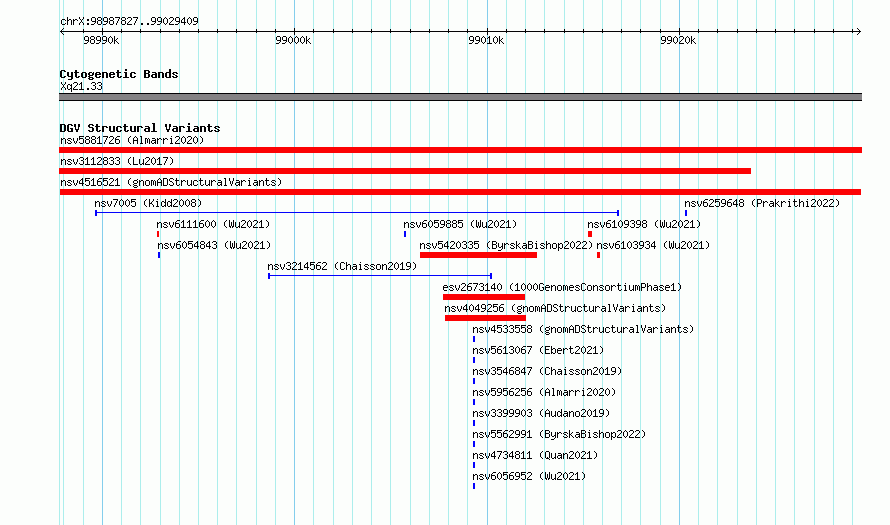Click the 99020k ruler label
The height and width of the screenshot is (525, 890).
(x=678, y=40)
